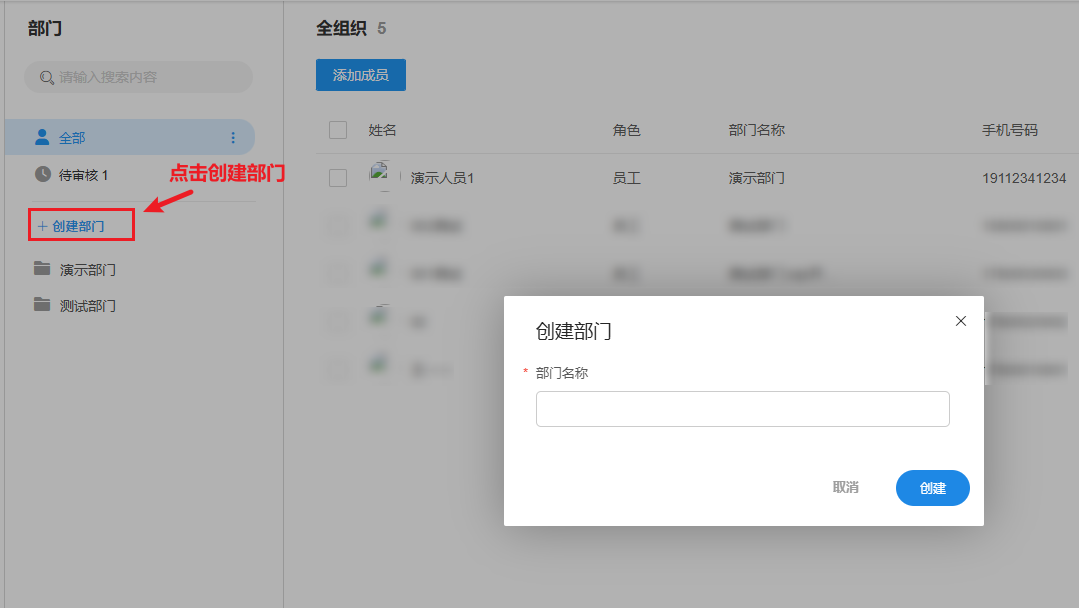Select 全部 in the department sidebar

(x=73, y=138)
